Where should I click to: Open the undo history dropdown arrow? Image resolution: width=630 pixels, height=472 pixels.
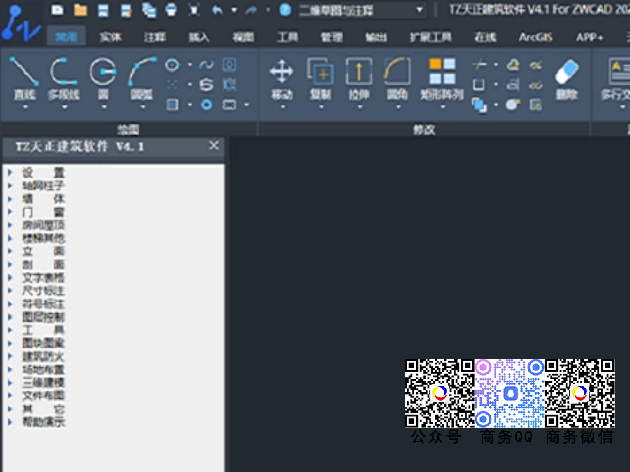click(x=234, y=10)
